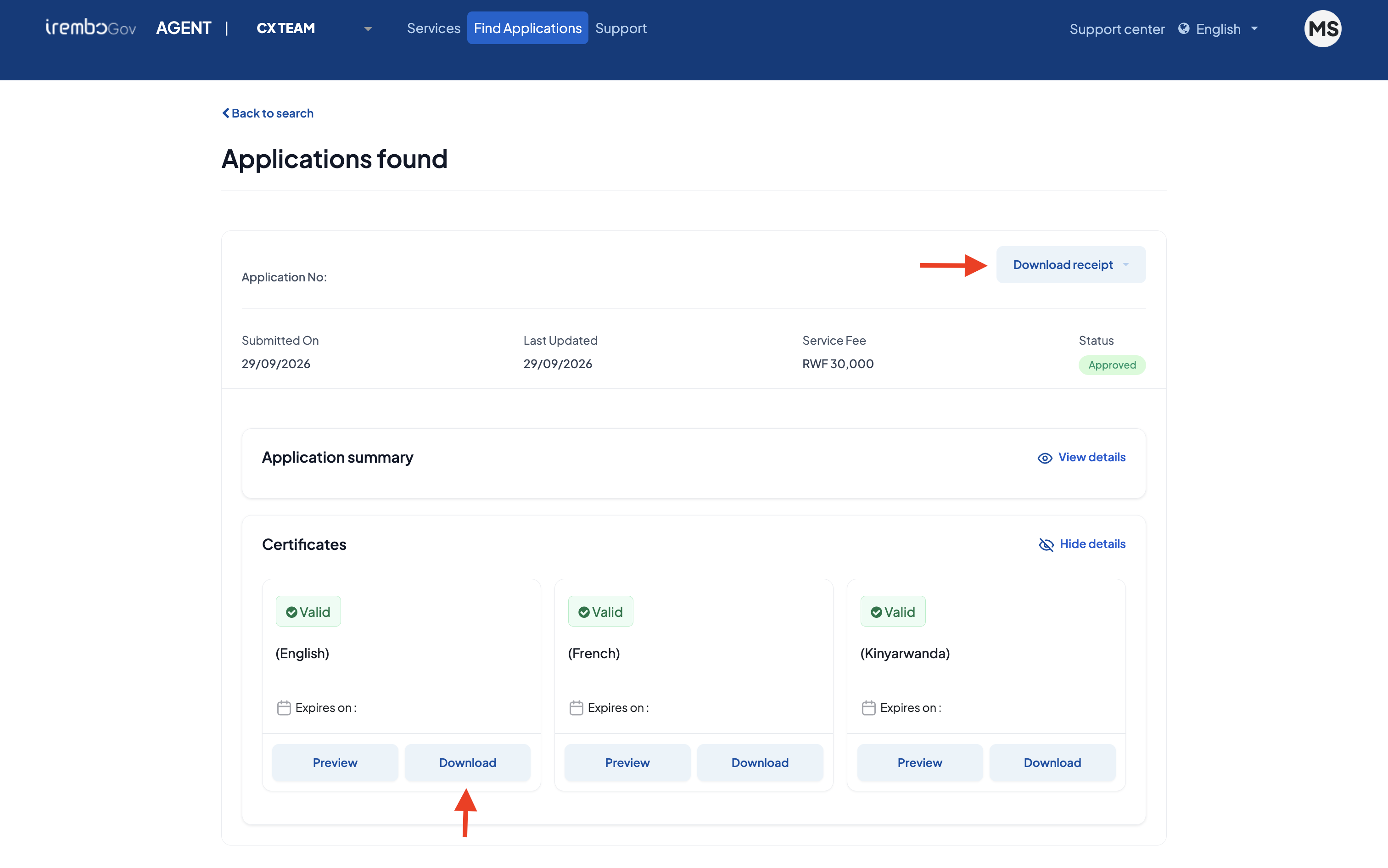Open the Services menu

[433, 28]
